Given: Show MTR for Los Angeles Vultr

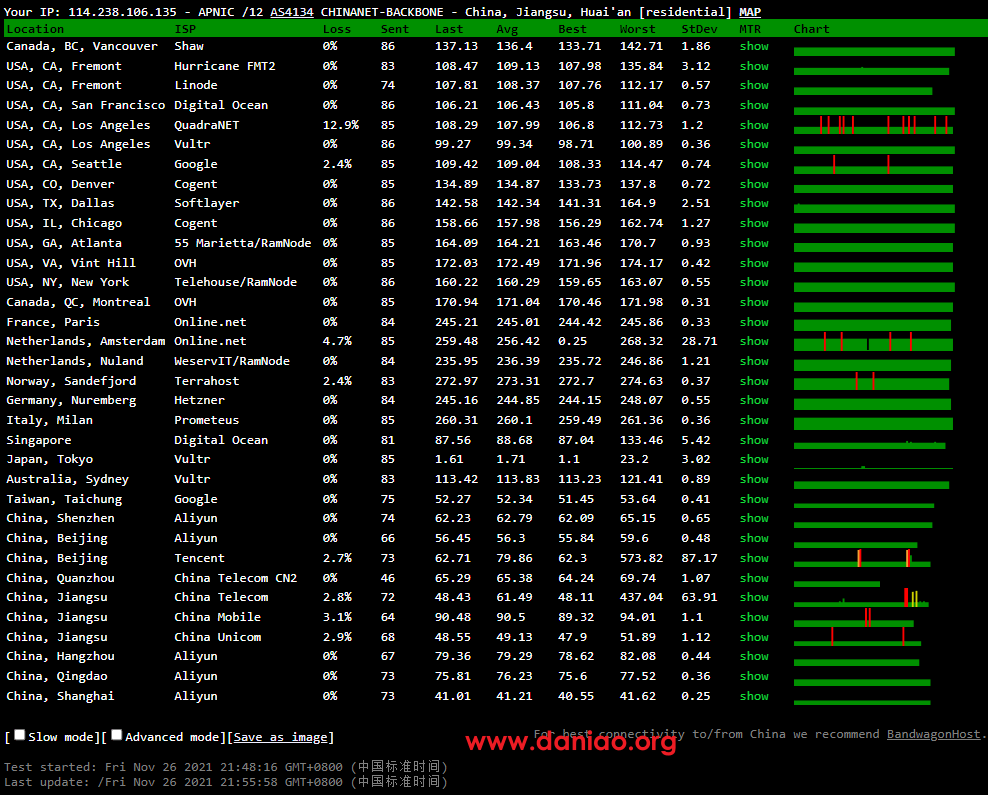Looking at the screenshot, I should [x=754, y=144].
